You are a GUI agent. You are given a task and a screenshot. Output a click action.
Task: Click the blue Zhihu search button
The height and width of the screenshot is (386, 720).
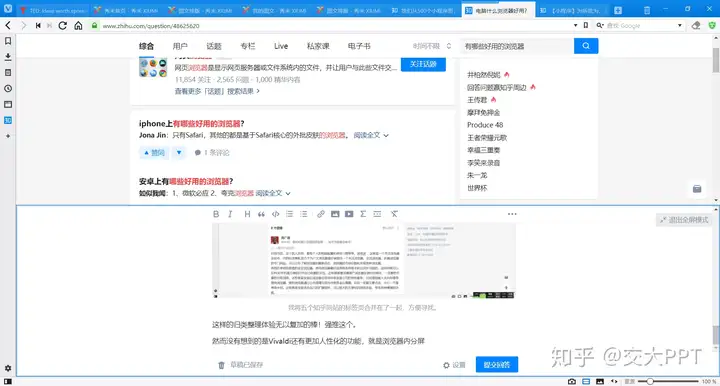point(586,46)
